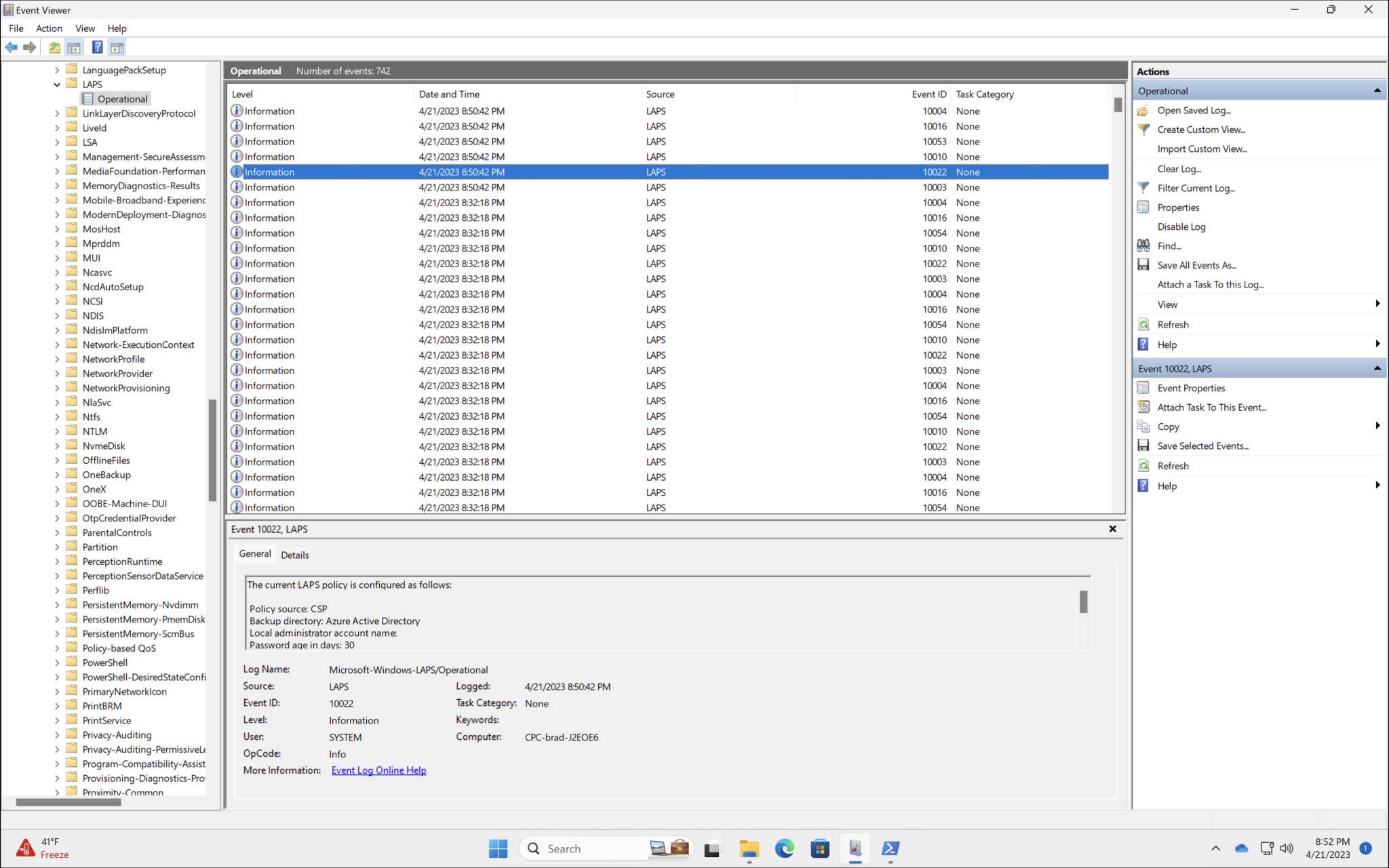Click the Up One Level folder icon
This screenshot has width=1389, height=868.
pyautogui.click(x=54, y=47)
